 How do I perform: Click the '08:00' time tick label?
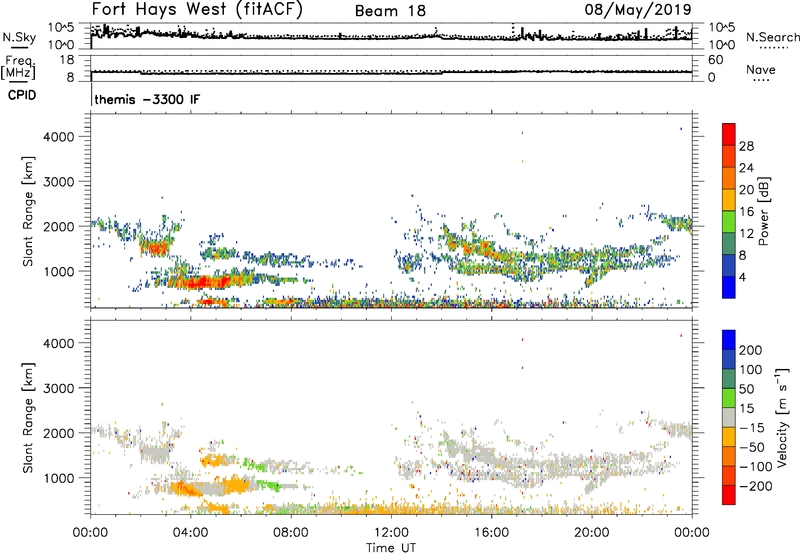pos(291,533)
